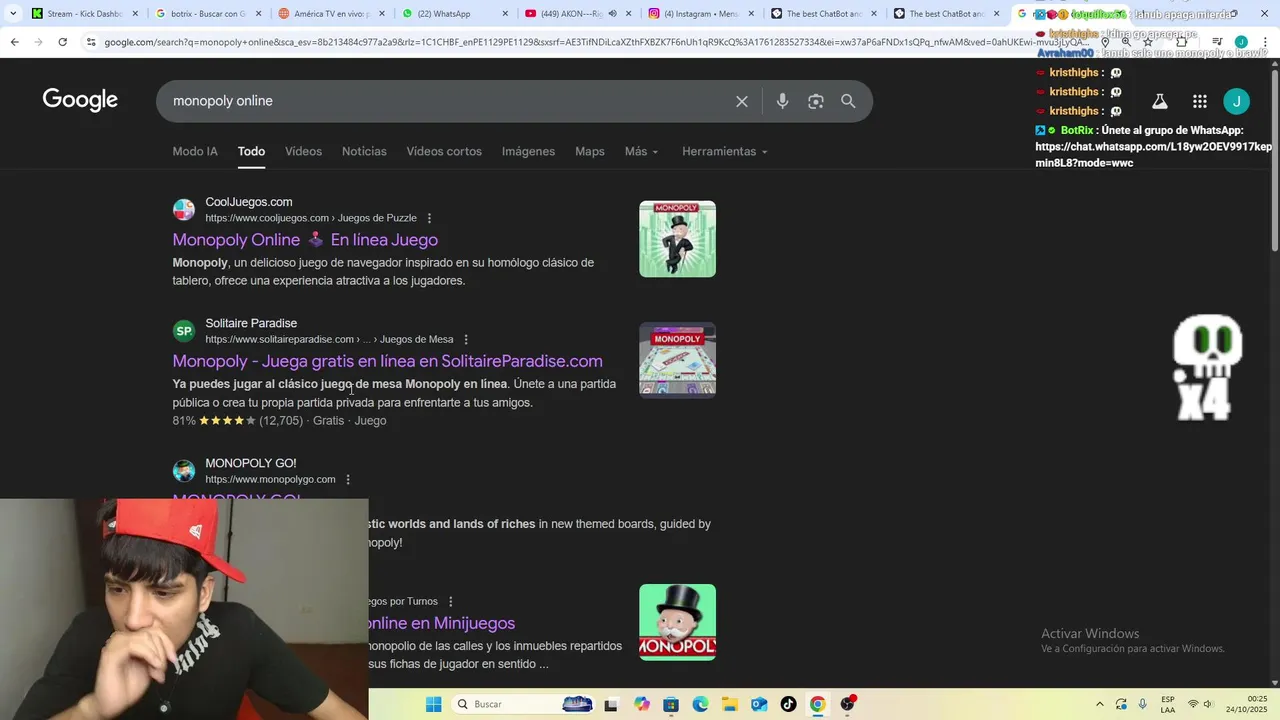Click CoolJuegos.com site name

point(249,202)
